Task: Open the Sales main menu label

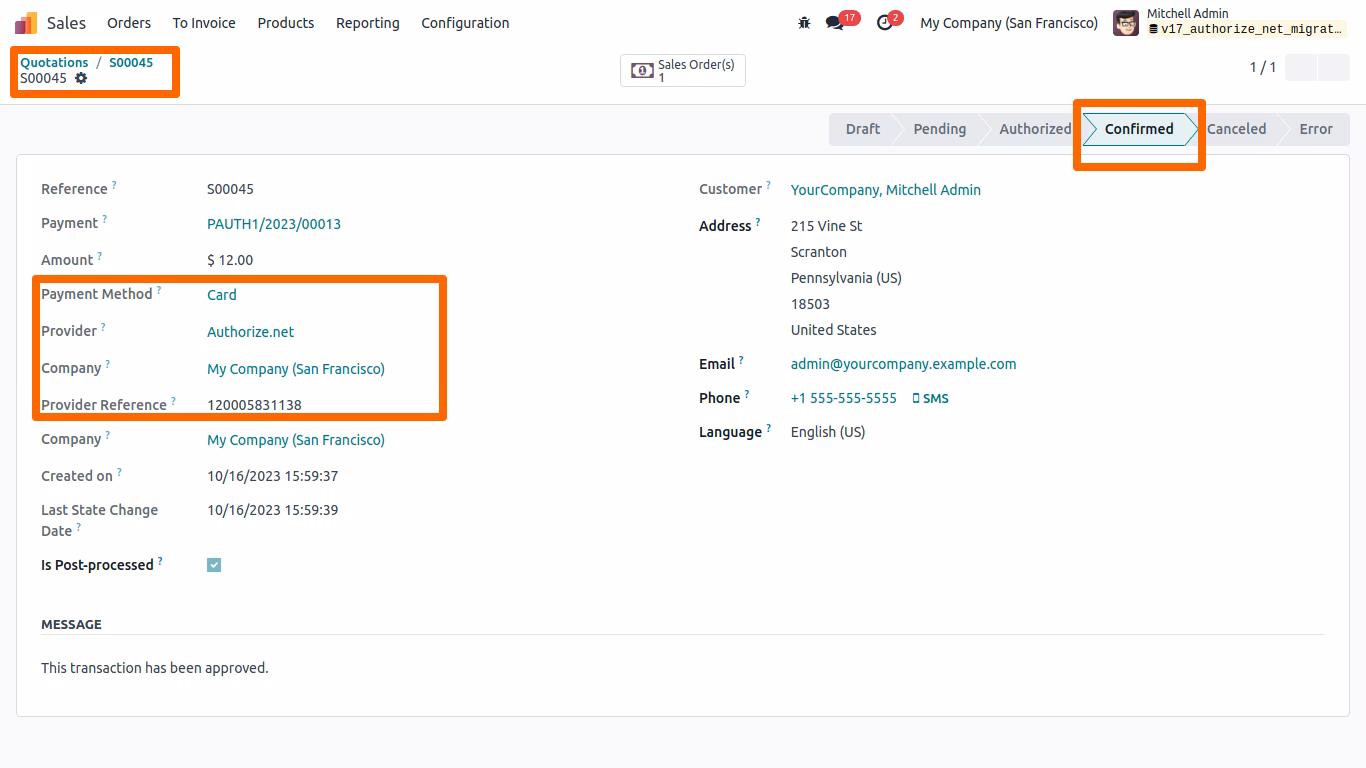Action: (67, 23)
